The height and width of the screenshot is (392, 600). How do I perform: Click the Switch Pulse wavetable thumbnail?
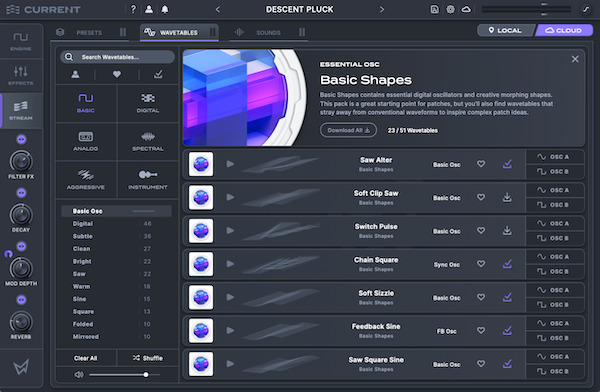(x=201, y=231)
